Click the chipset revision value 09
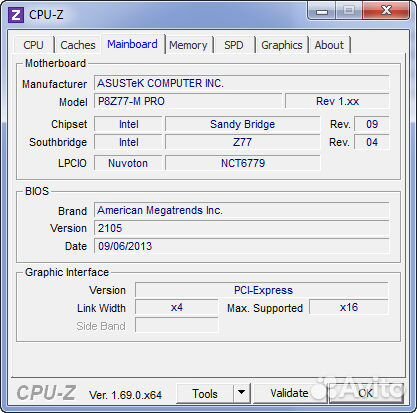 point(372,124)
